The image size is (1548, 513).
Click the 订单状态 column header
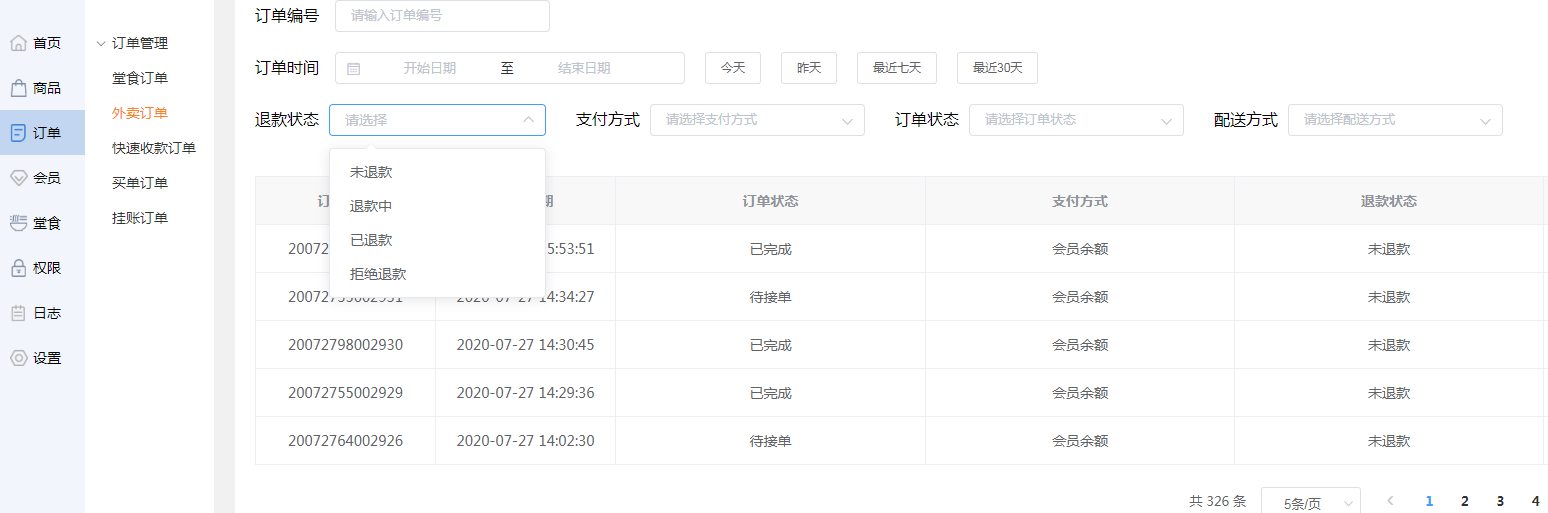770,201
